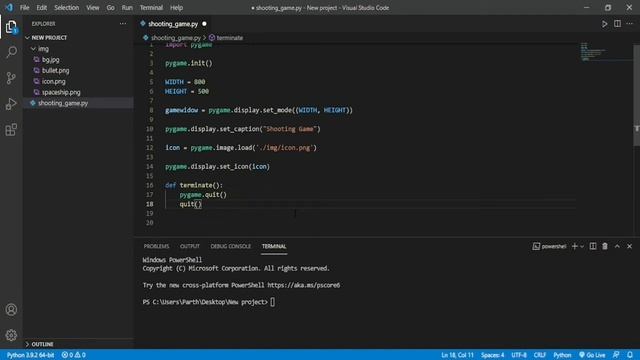The image size is (640, 360).
Task: Split the editor to the right
Action: [x=617, y=24]
